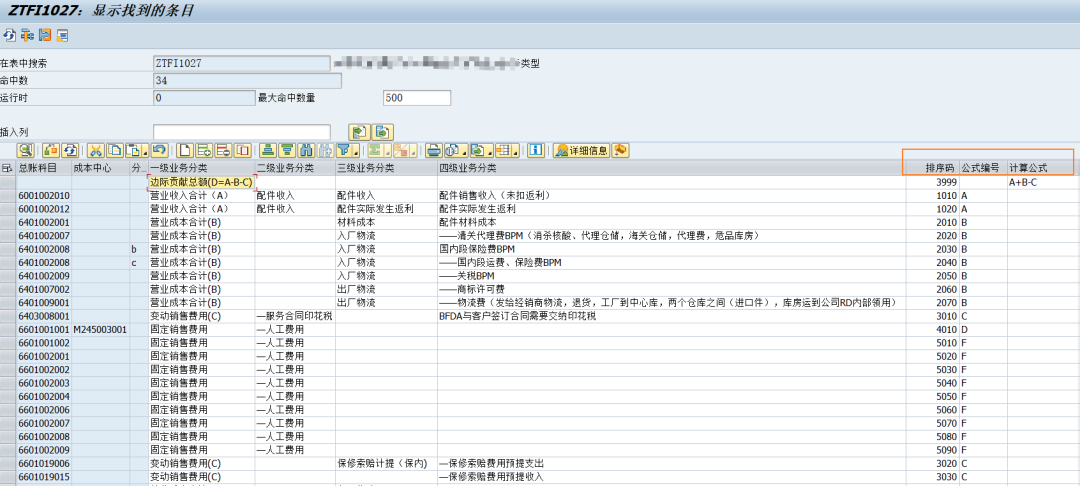
Task: Click the Find Next binoculars icon
Action: click(x=326, y=150)
